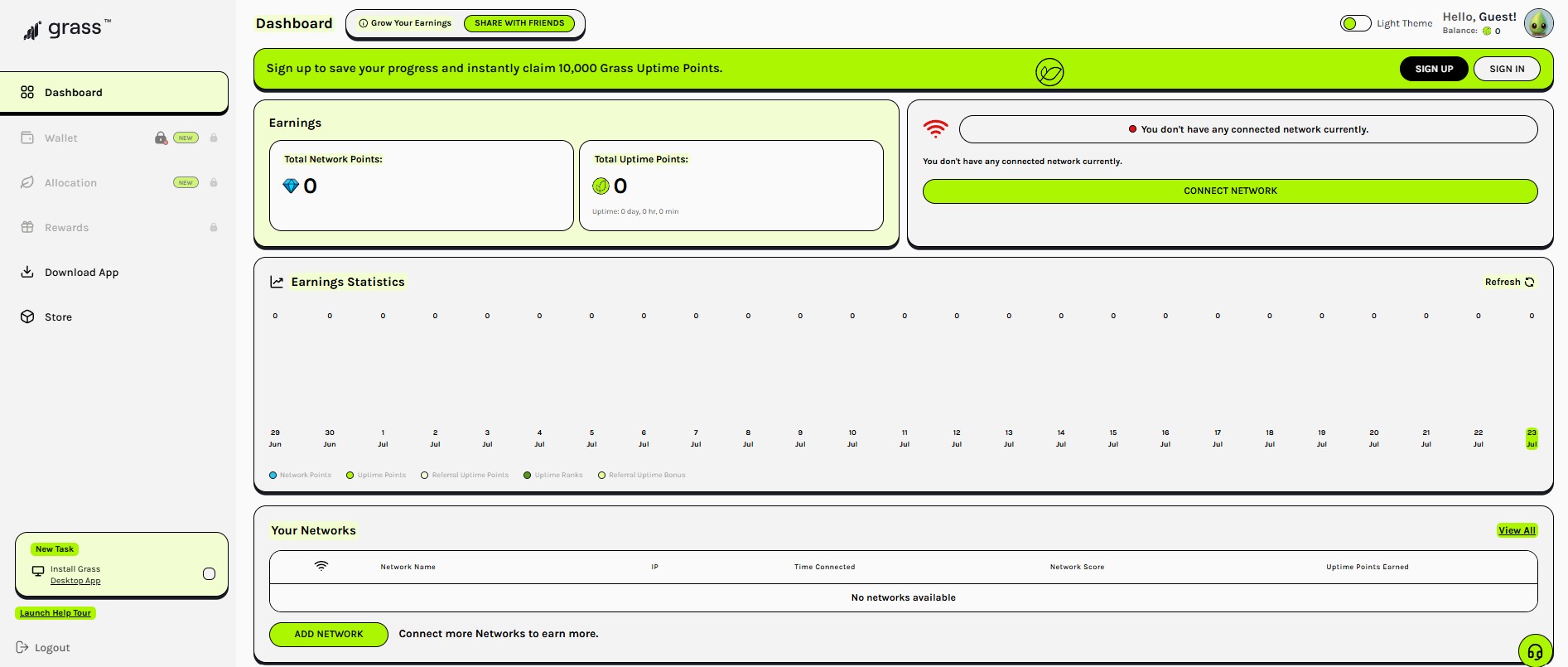Viewport: 1568px width, 667px height.
Task: Open the headset support chat icon
Action: click(1535, 651)
